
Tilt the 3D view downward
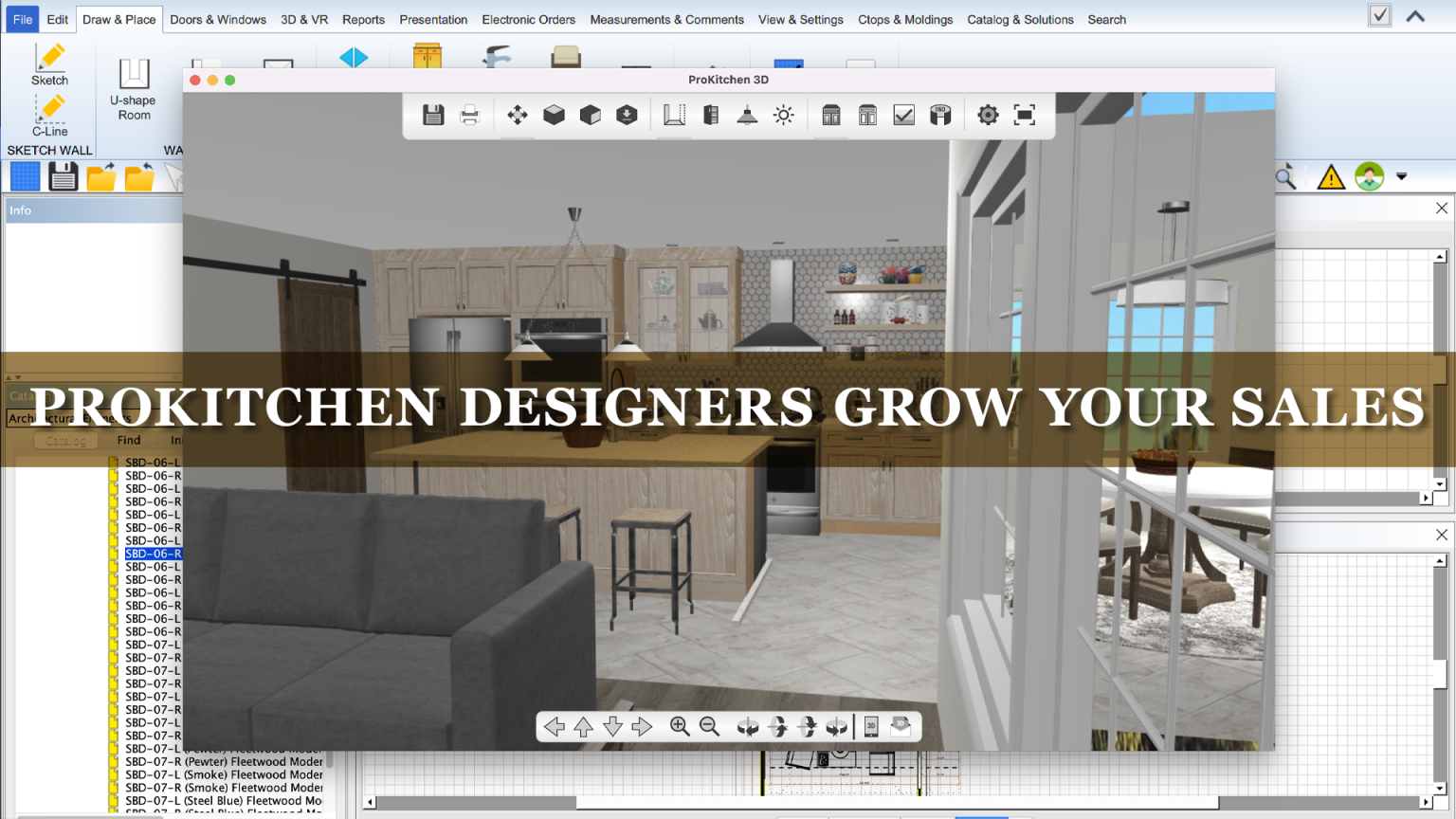[x=807, y=726]
